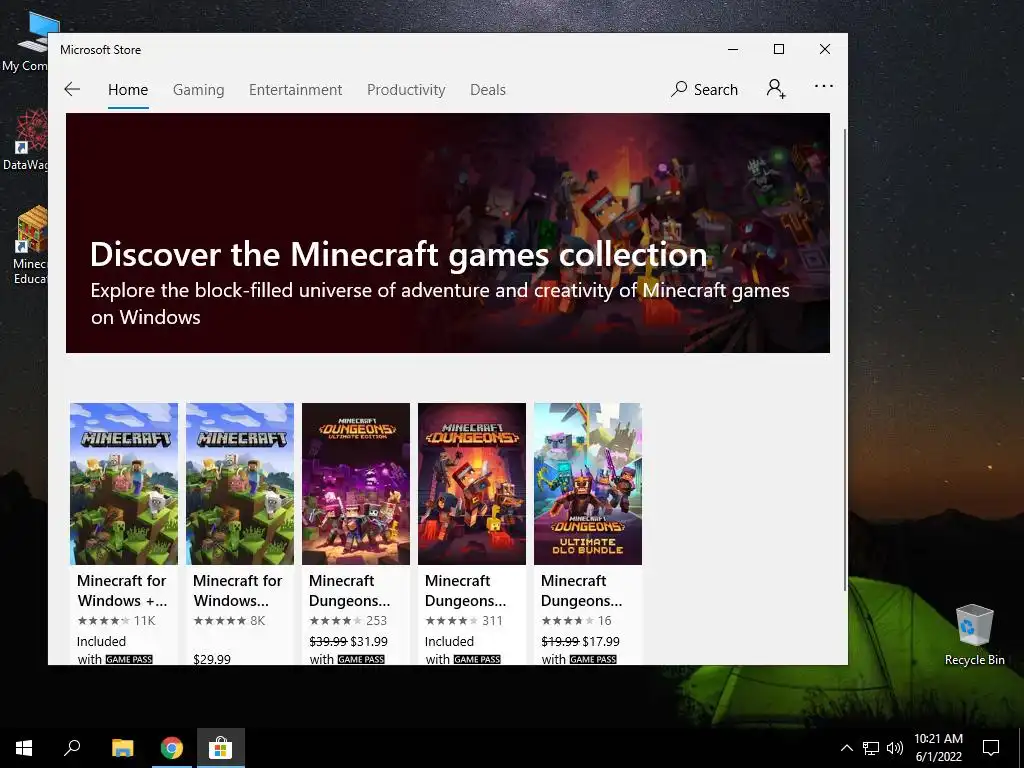Click the $19.99 $17.99 price line
1024x768 pixels.
click(581, 641)
